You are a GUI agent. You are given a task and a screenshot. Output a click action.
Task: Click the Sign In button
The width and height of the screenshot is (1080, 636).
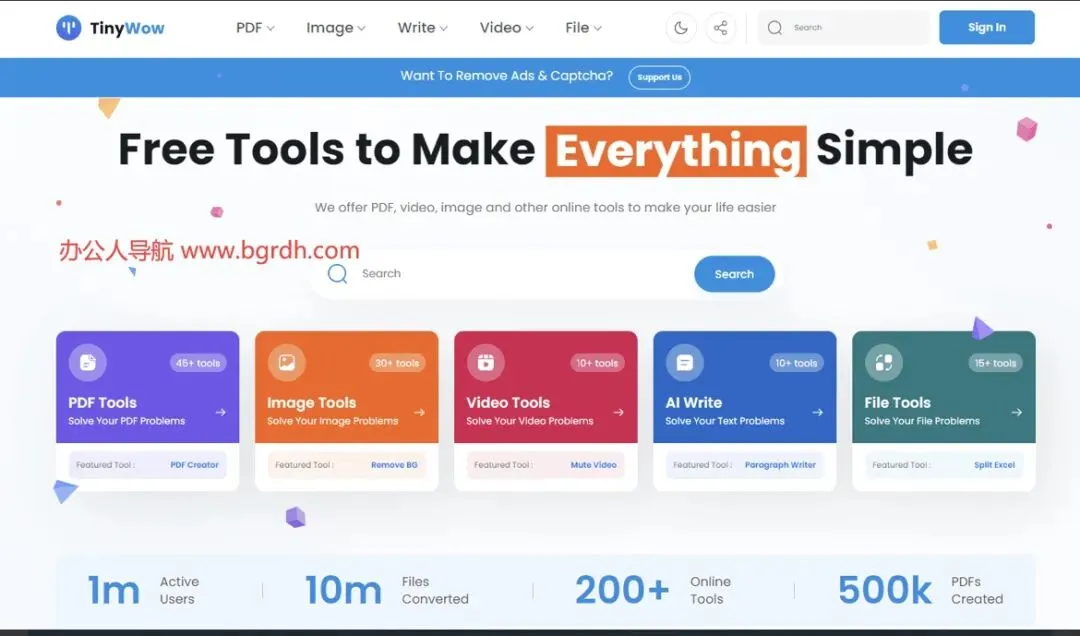(986, 28)
